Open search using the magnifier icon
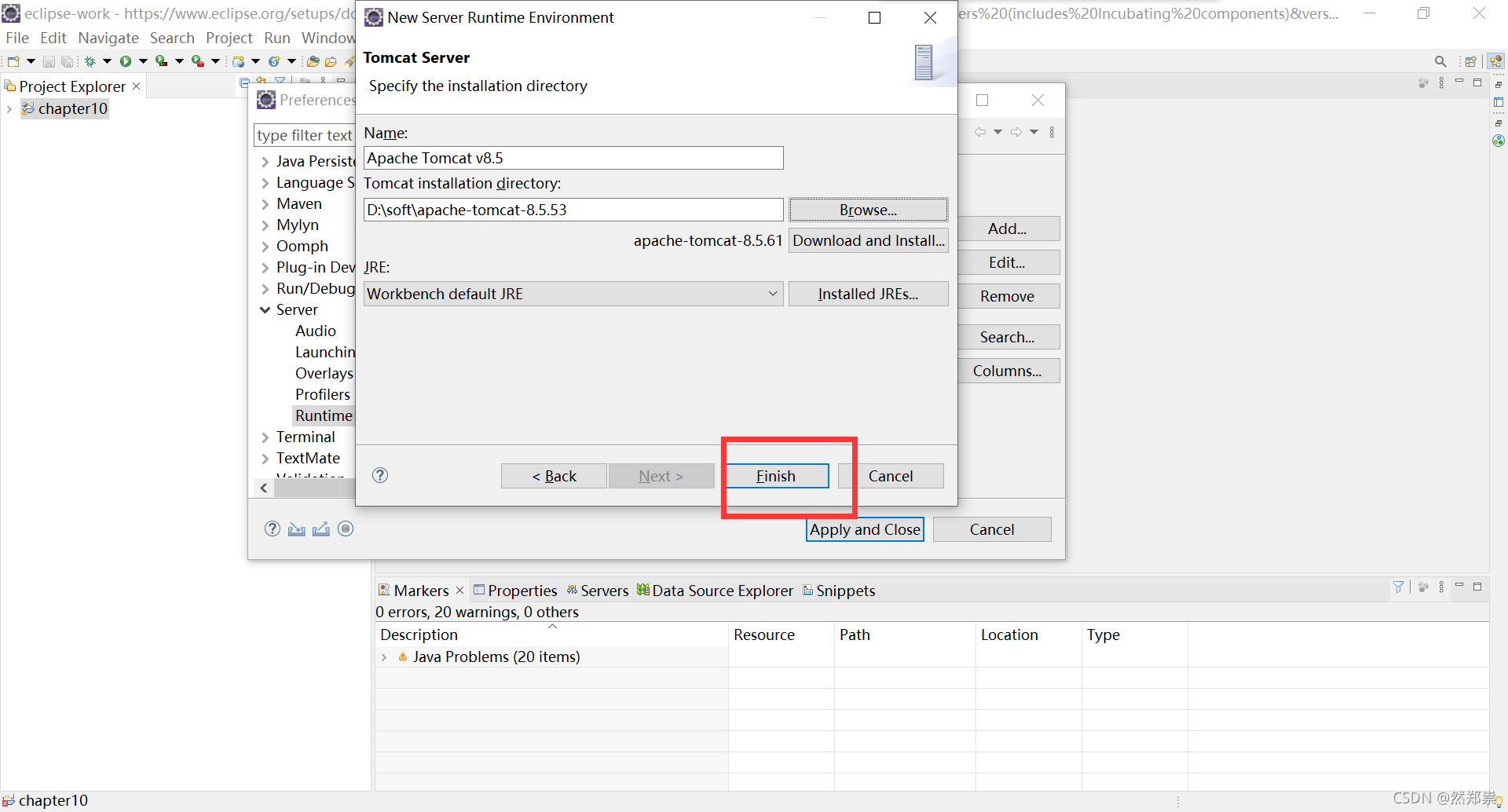1508x812 pixels. [1440, 60]
